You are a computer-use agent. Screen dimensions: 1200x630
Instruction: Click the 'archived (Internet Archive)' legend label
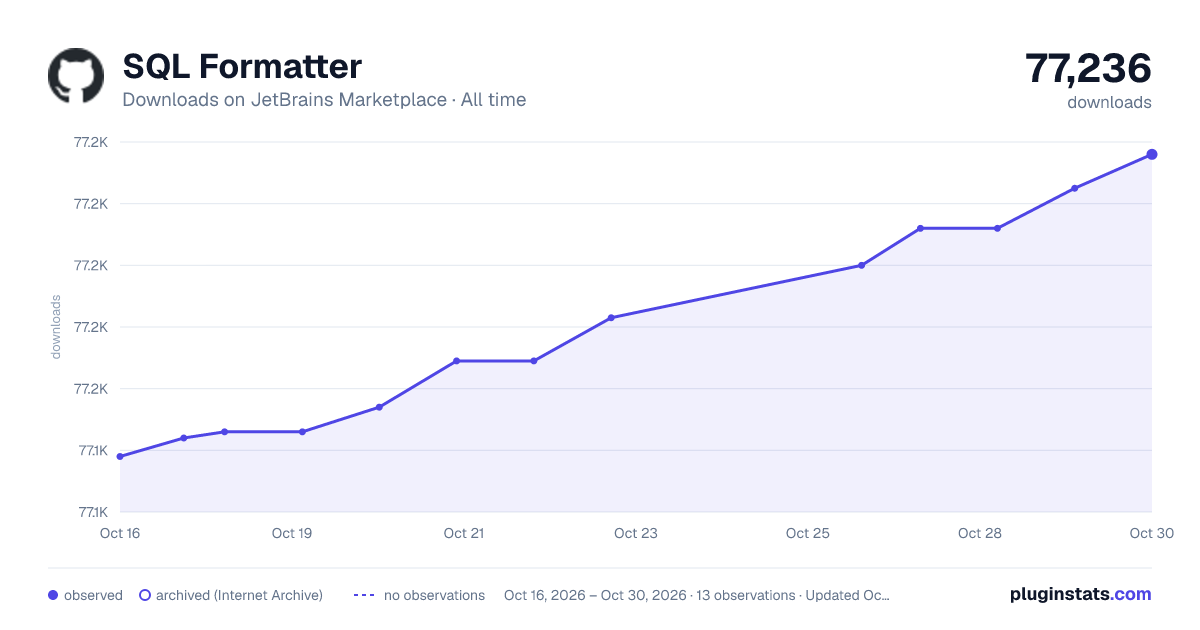pos(239,595)
